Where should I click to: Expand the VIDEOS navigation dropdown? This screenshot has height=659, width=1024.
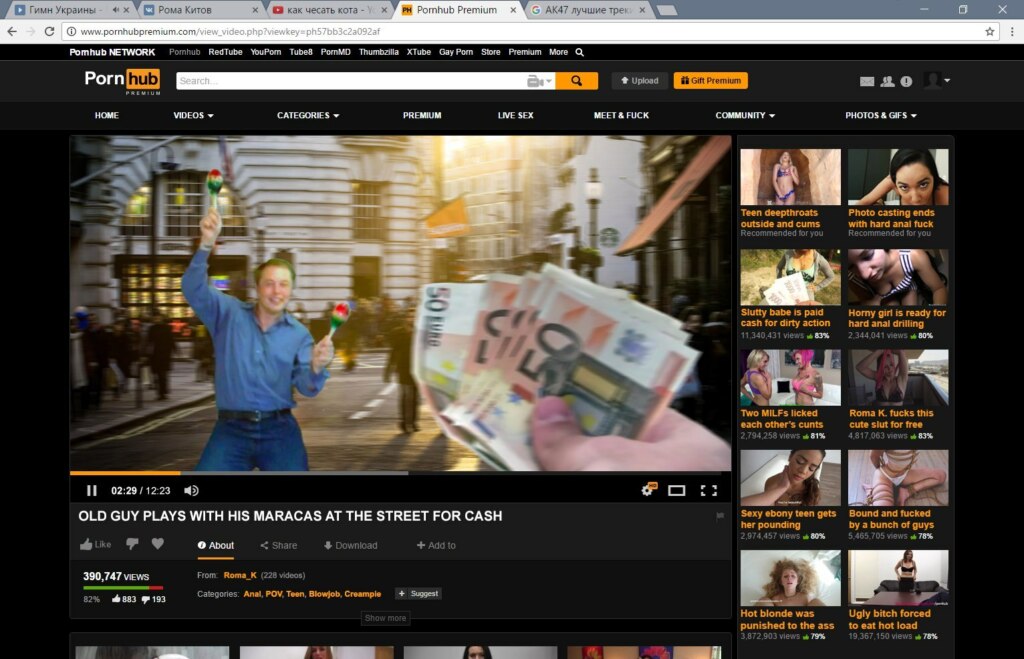click(193, 116)
